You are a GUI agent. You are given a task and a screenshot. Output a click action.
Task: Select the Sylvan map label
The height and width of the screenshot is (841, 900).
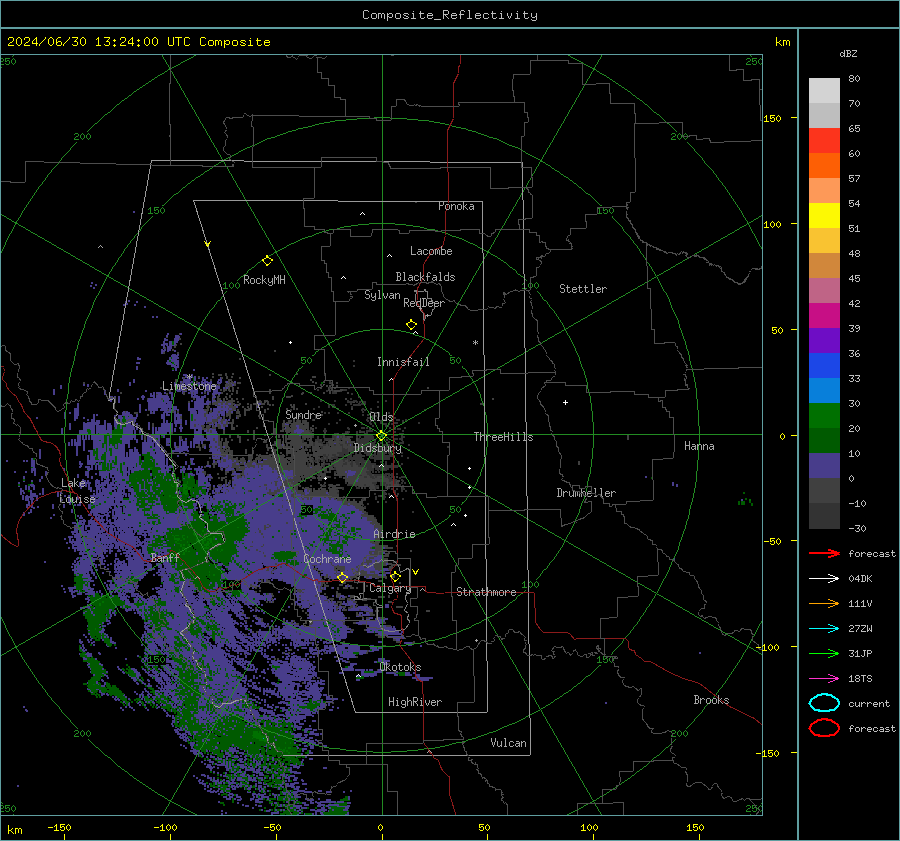pos(382,296)
